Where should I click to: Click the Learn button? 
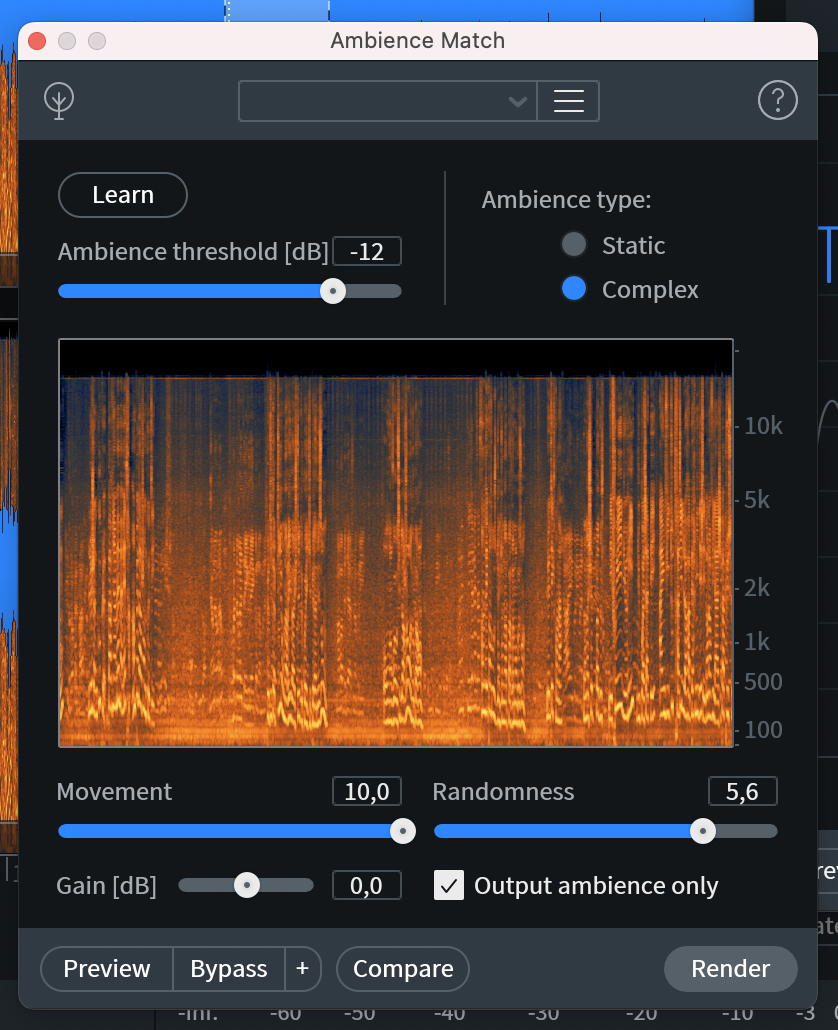point(123,195)
